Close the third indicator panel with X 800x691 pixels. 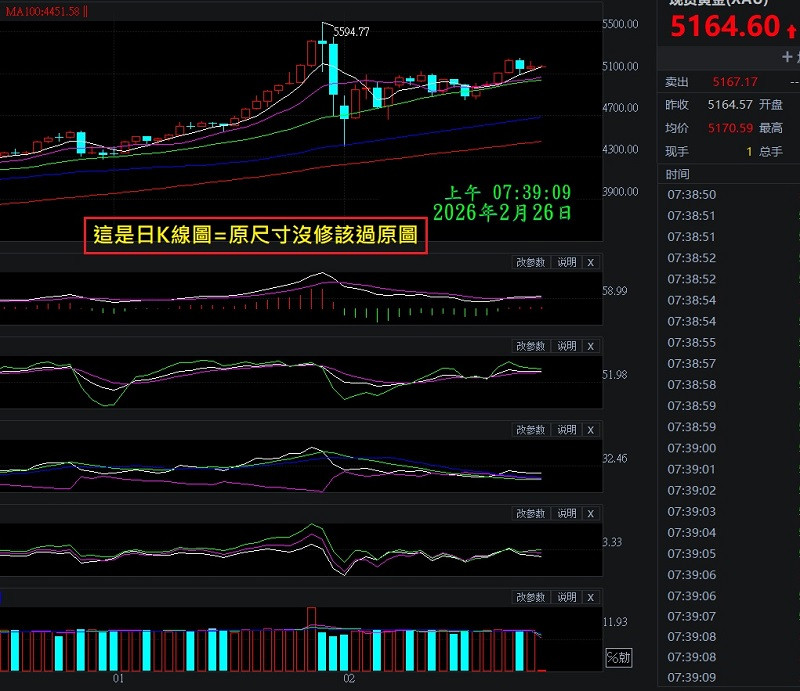coord(590,430)
